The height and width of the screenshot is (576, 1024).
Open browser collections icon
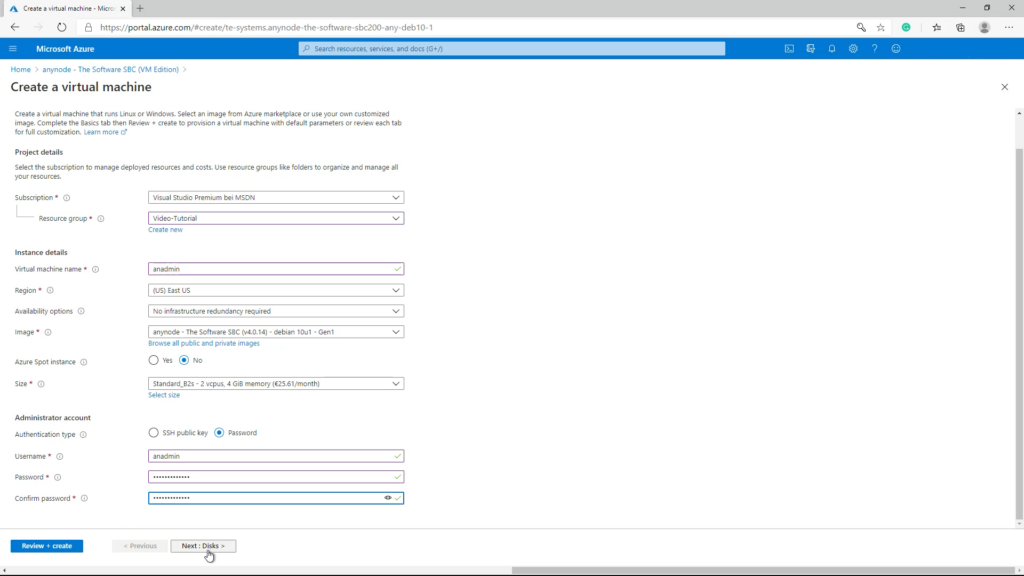click(960, 27)
